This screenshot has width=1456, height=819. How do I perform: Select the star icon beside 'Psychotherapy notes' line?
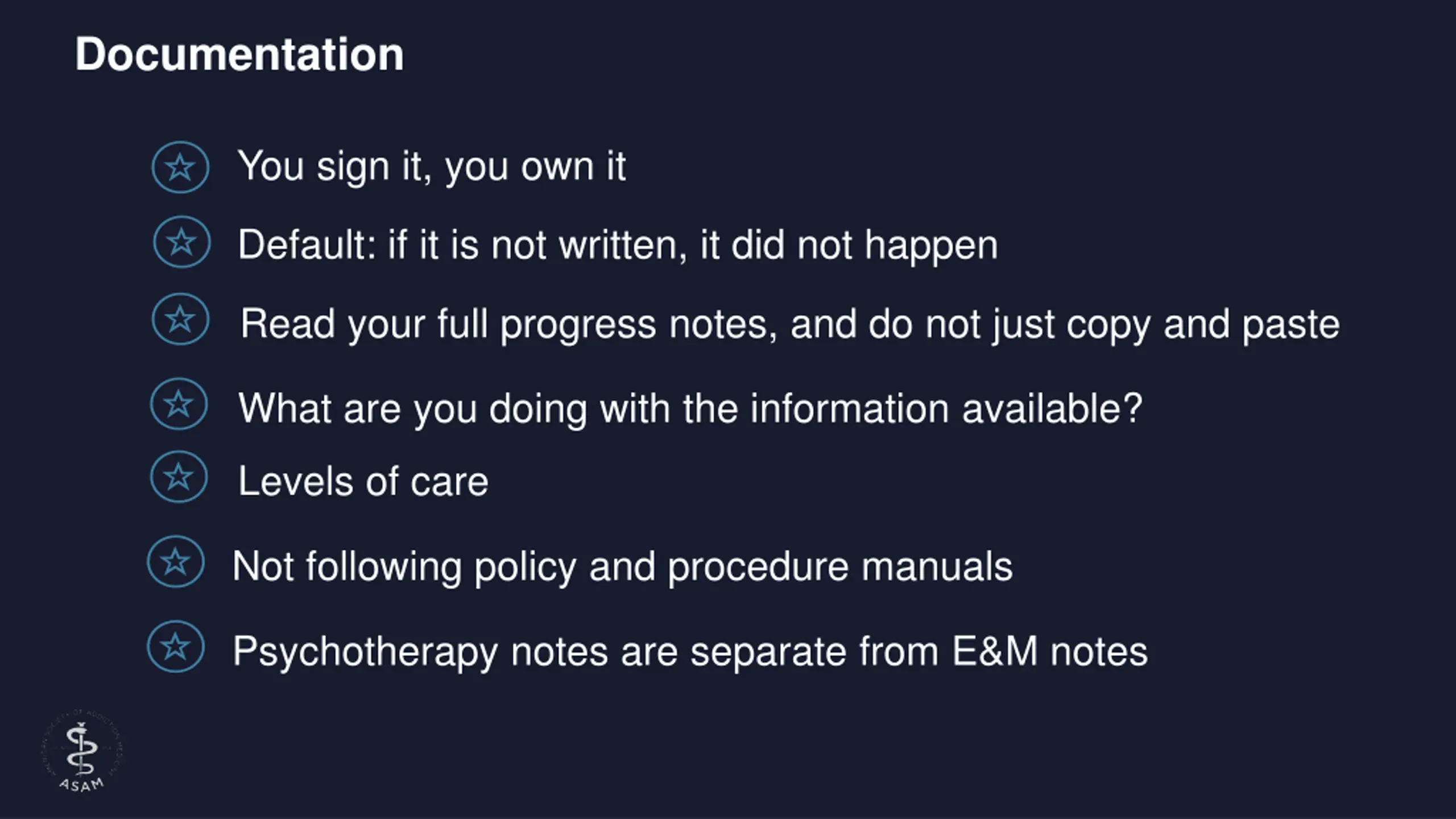tap(175, 647)
